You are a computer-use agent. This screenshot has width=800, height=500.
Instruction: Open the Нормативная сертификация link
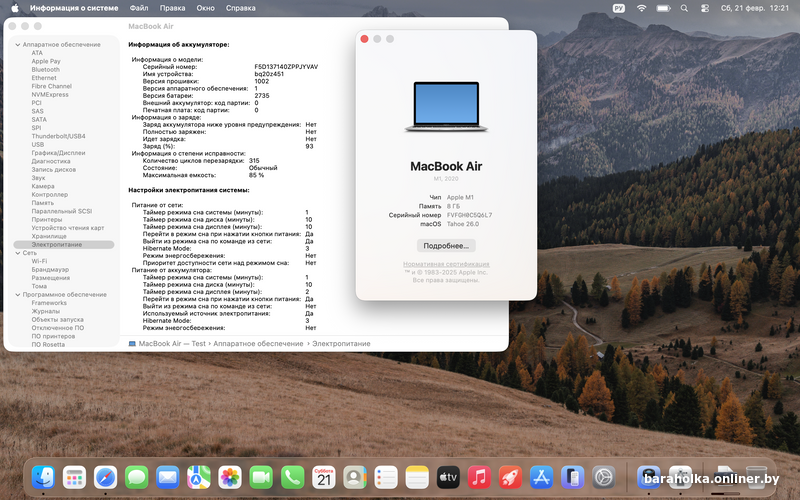point(446,264)
